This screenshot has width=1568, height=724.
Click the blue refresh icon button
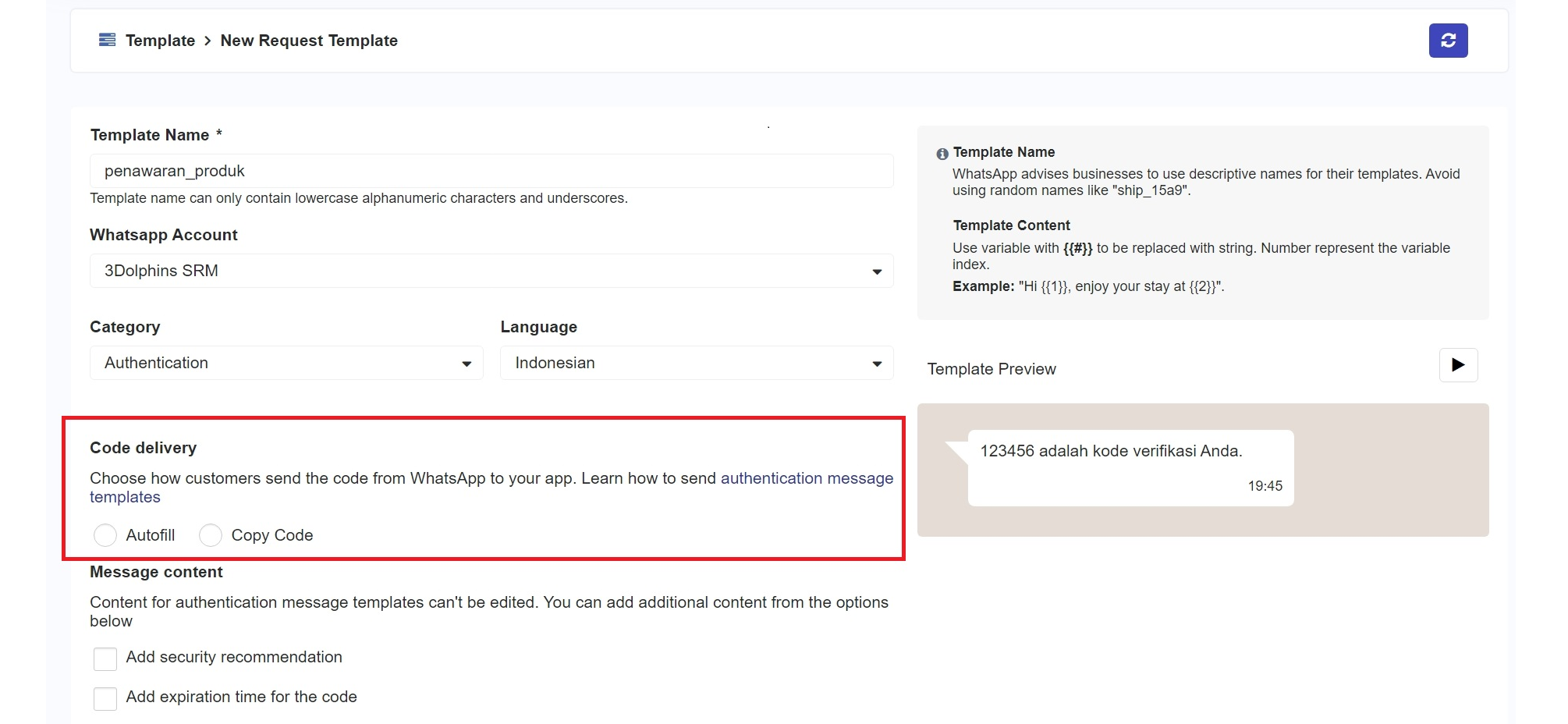tap(1447, 41)
